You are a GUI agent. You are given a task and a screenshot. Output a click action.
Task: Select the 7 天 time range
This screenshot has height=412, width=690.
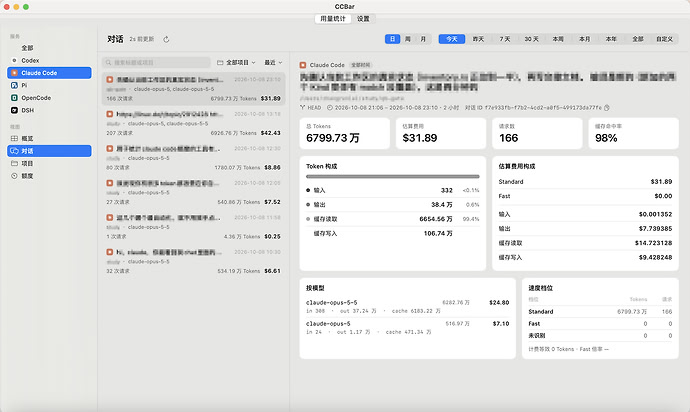(505, 39)
